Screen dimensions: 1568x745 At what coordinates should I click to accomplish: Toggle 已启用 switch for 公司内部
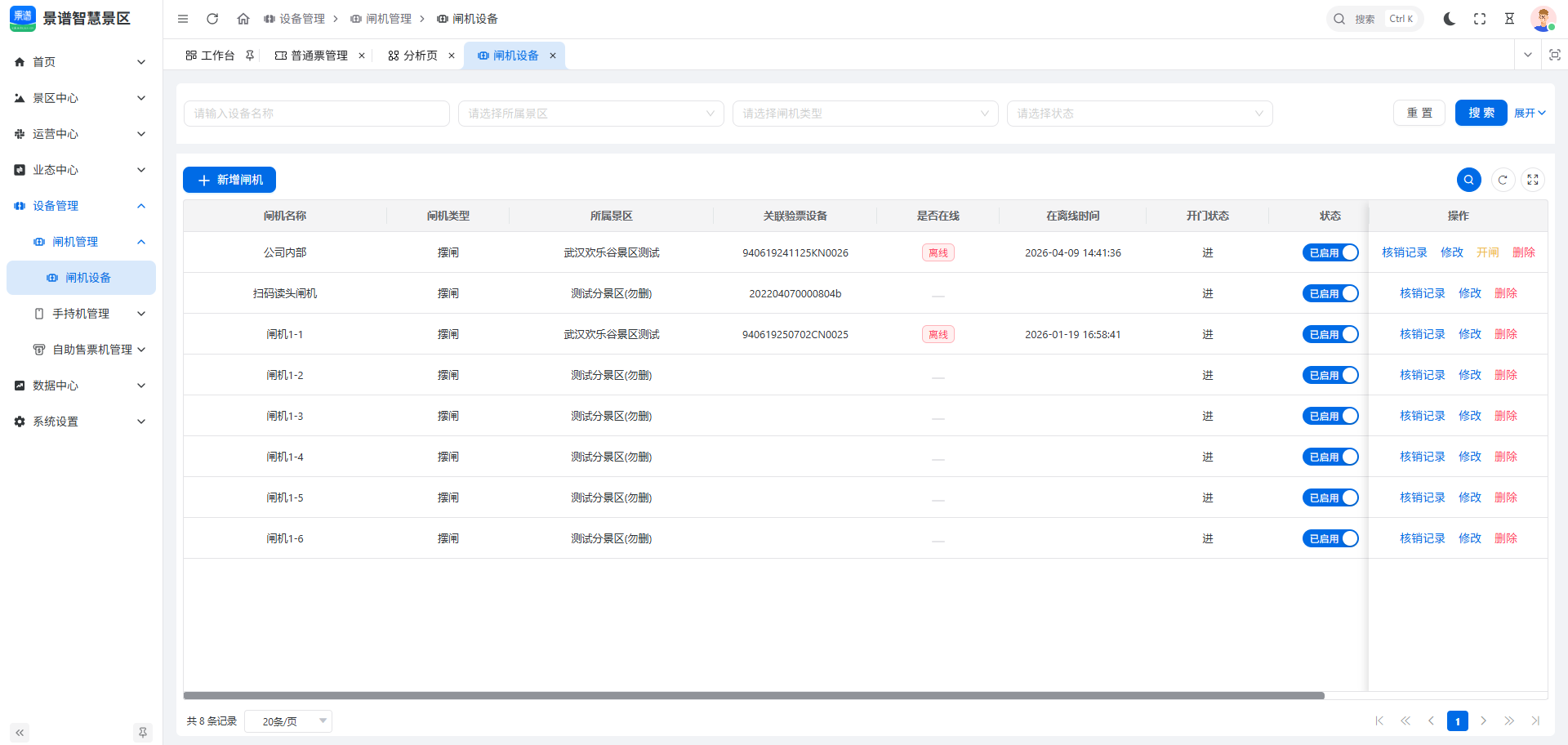[1330, 252]
